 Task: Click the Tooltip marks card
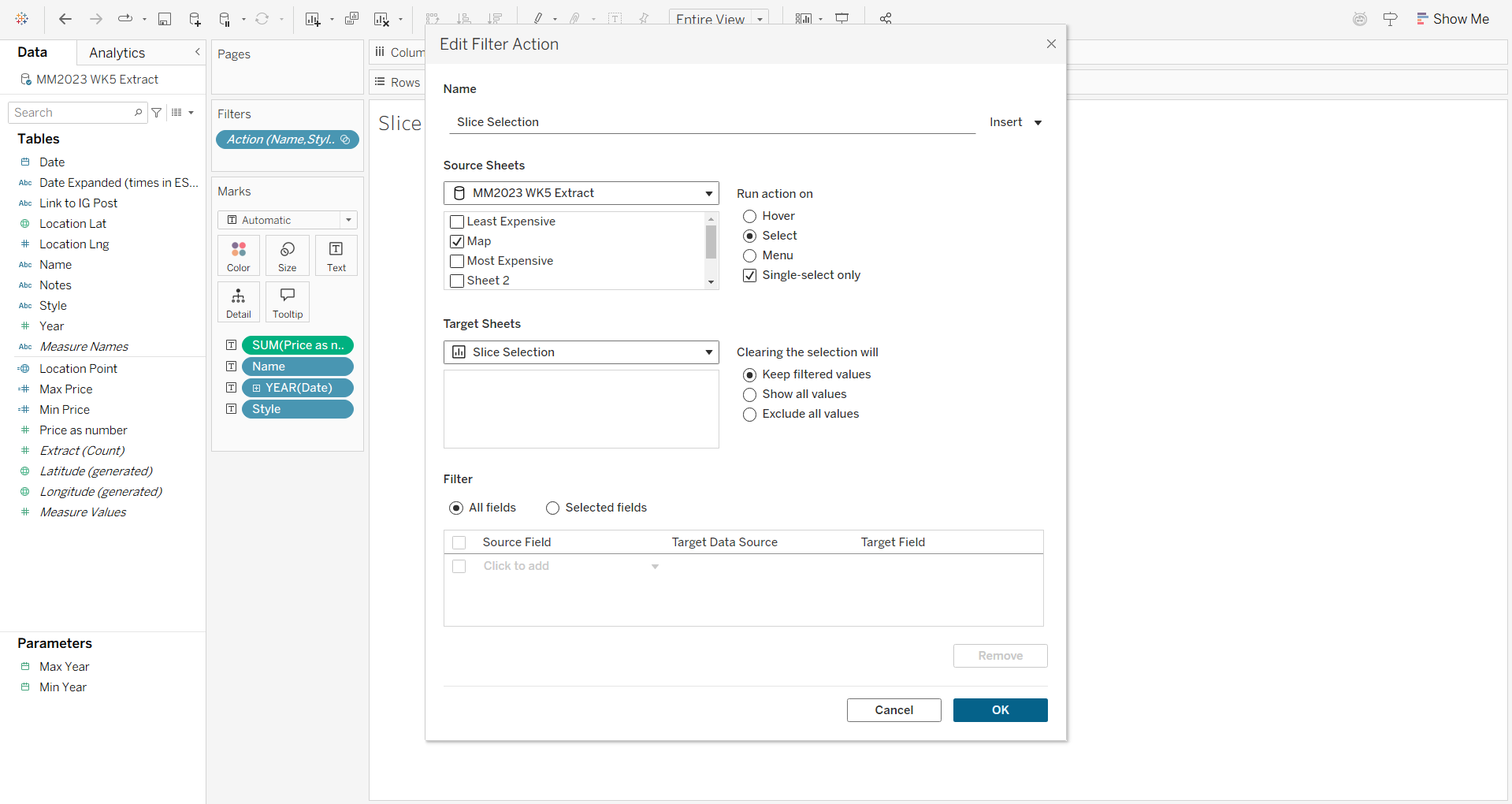288,302
